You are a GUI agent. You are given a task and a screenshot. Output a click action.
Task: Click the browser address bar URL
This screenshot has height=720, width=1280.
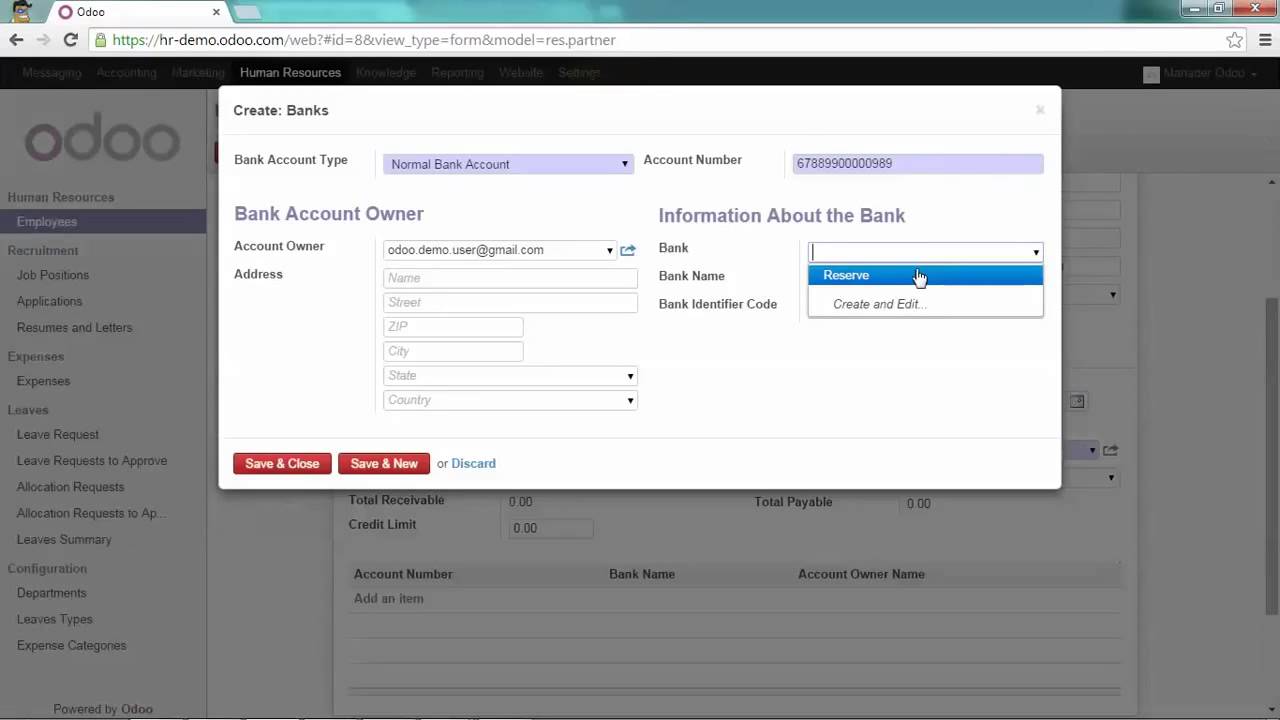(x=364, y=40)
